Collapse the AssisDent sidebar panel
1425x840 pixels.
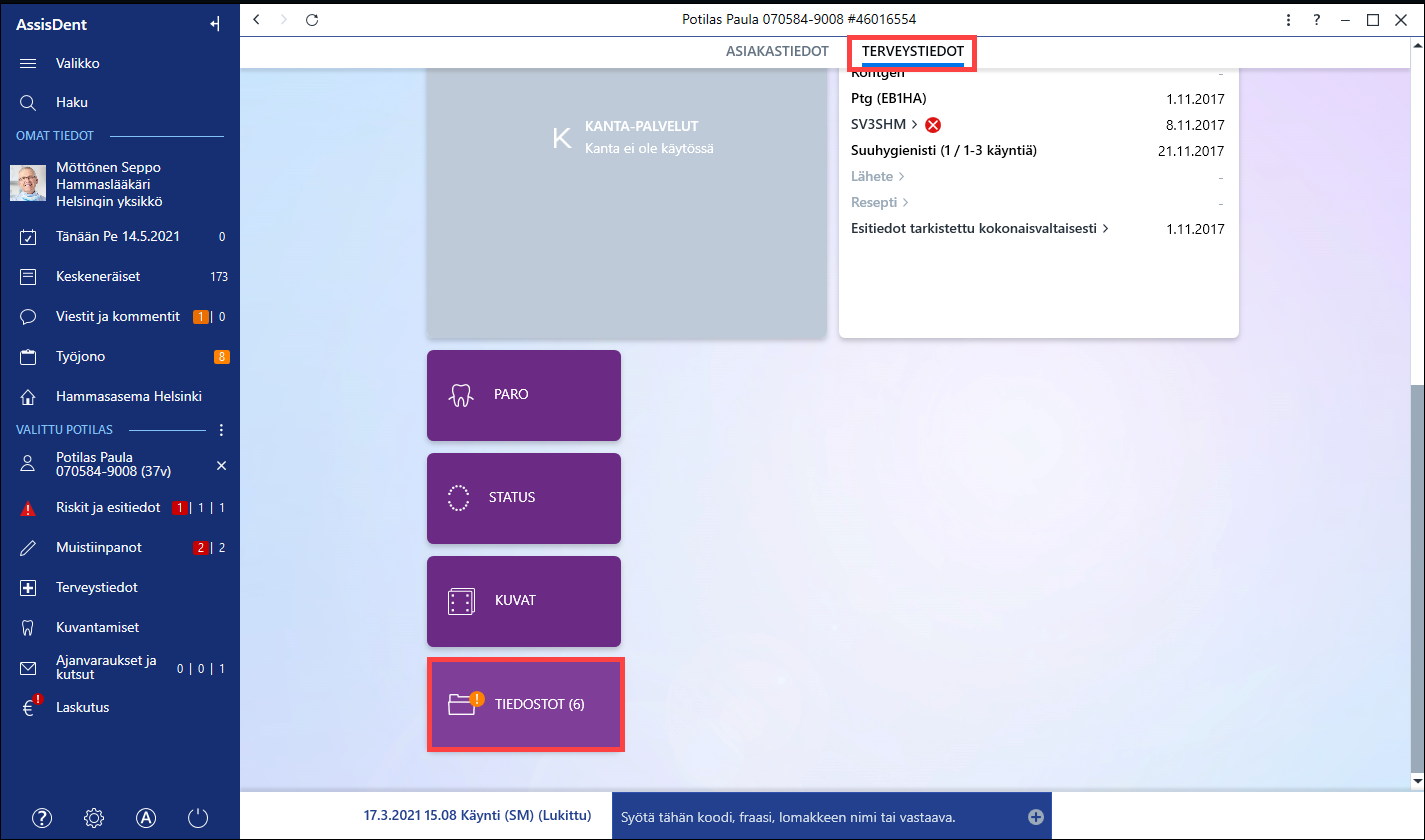click(215, 25)
